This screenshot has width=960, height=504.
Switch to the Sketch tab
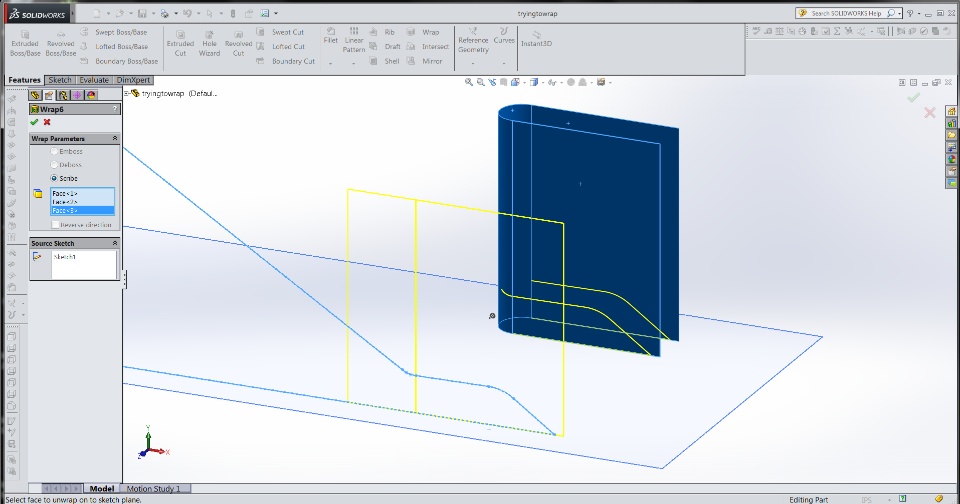coord(60,80)
